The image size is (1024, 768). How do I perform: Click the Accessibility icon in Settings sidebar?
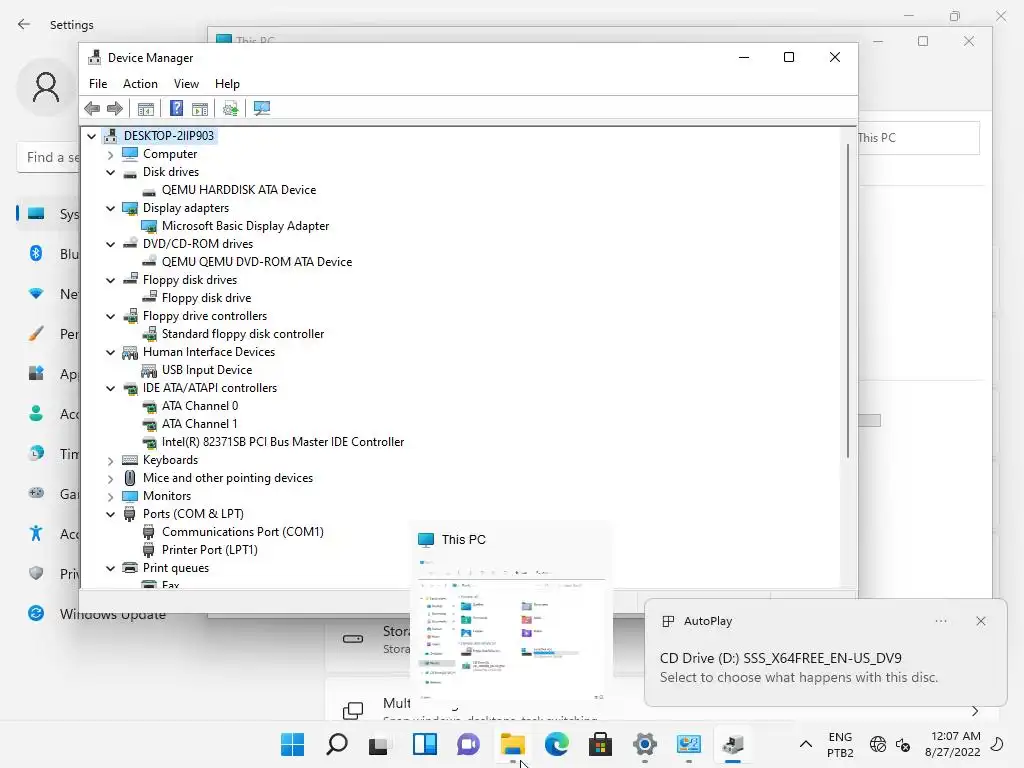click(36, 534)
